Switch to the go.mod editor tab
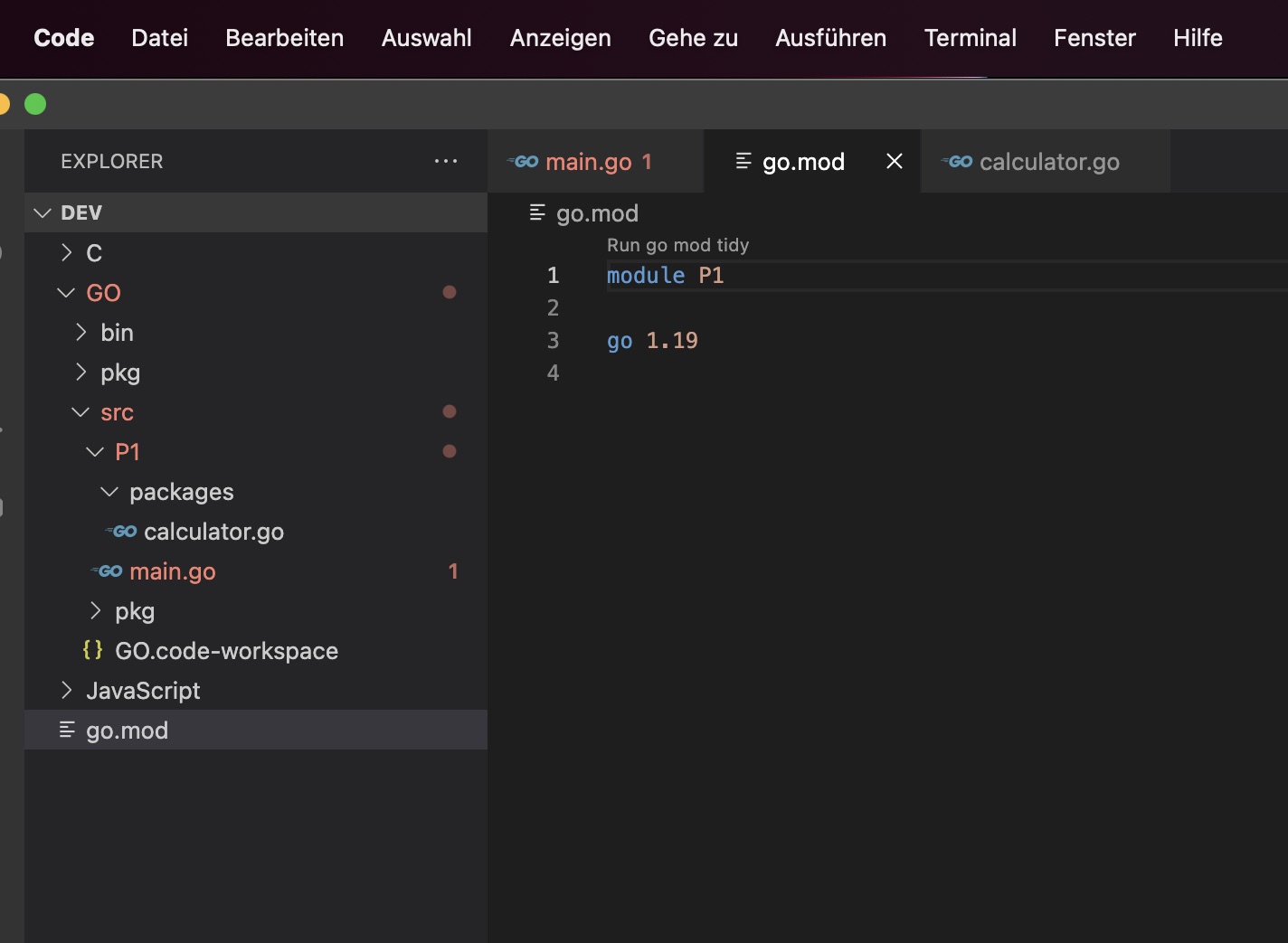Viewport: 1288px width, 943px height. (x=812, y=162)
